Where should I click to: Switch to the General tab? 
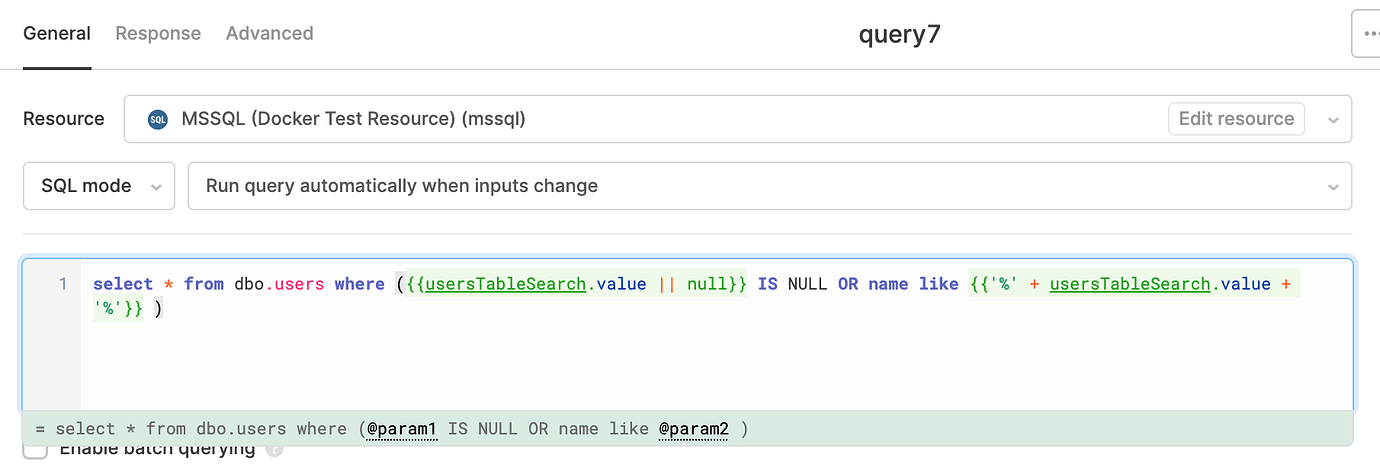point(57,33)
